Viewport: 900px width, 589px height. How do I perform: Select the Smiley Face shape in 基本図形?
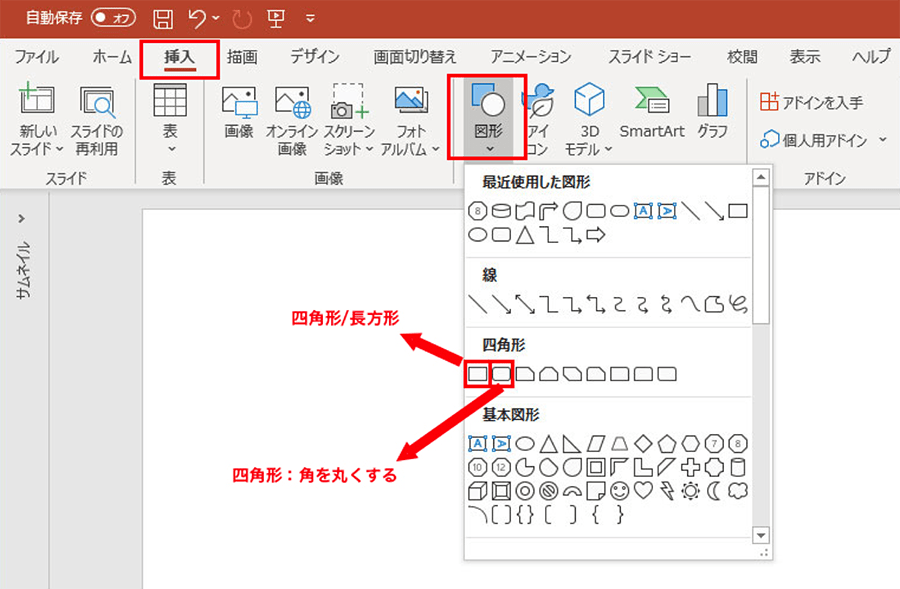point(619,491)
